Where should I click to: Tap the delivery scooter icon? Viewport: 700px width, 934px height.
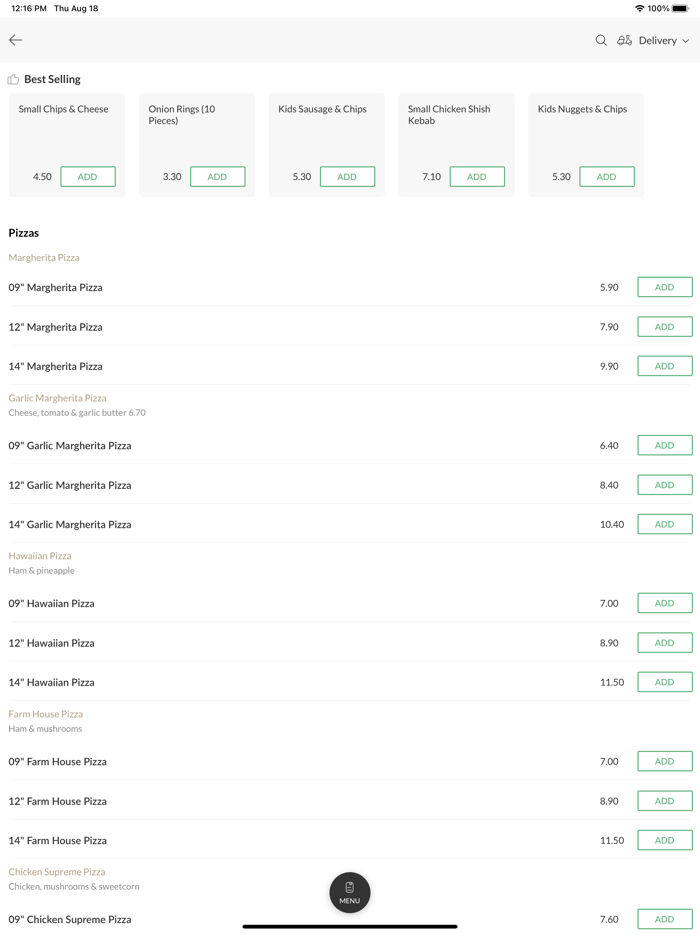click(624, 40)
